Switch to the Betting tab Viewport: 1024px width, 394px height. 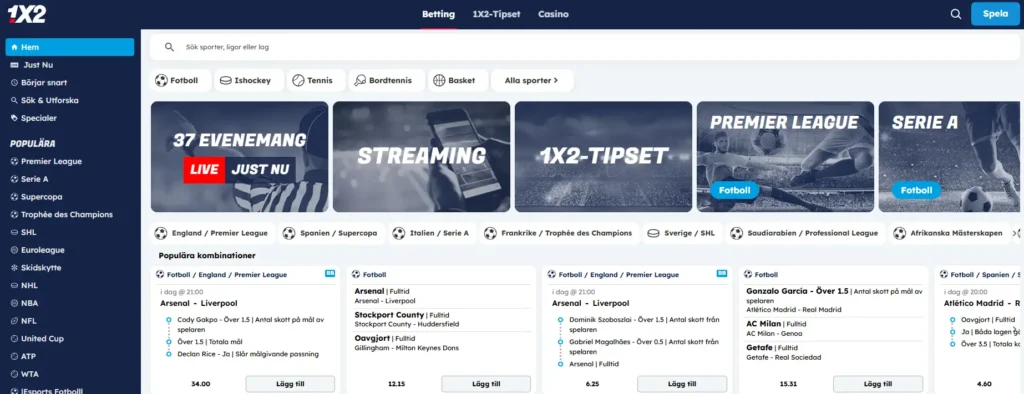point(438,14)
